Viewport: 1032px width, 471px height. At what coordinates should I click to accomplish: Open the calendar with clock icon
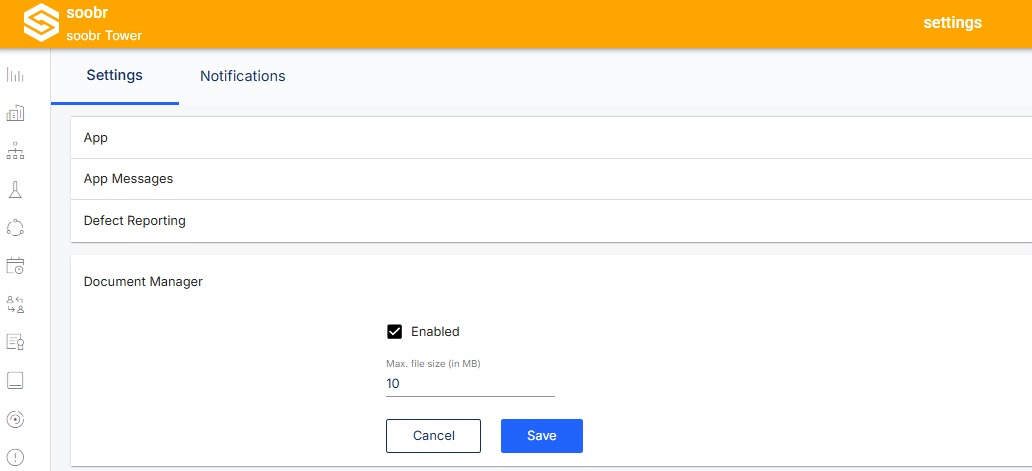(15, 266)
